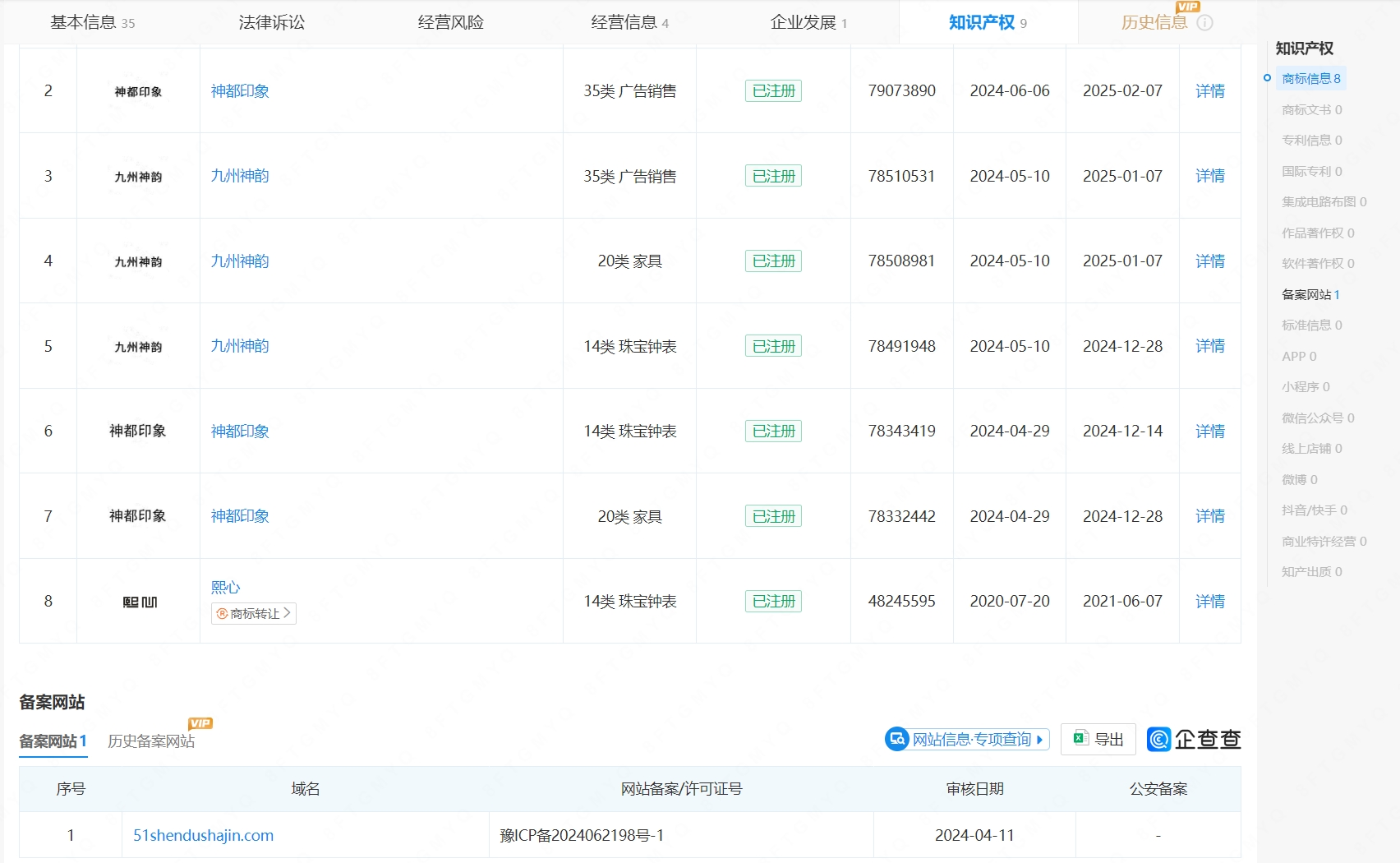The image size is (1400, 863).
Task: Switch to the 法律诉讼 tab
Action: 271,22
